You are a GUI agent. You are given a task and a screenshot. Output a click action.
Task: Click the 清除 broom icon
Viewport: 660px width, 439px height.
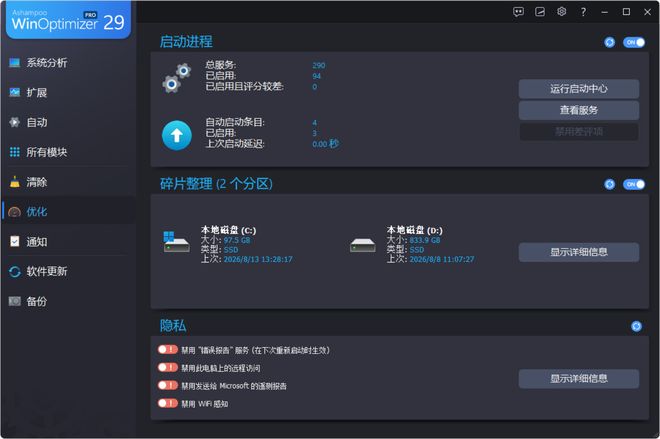tap(15, 182)
